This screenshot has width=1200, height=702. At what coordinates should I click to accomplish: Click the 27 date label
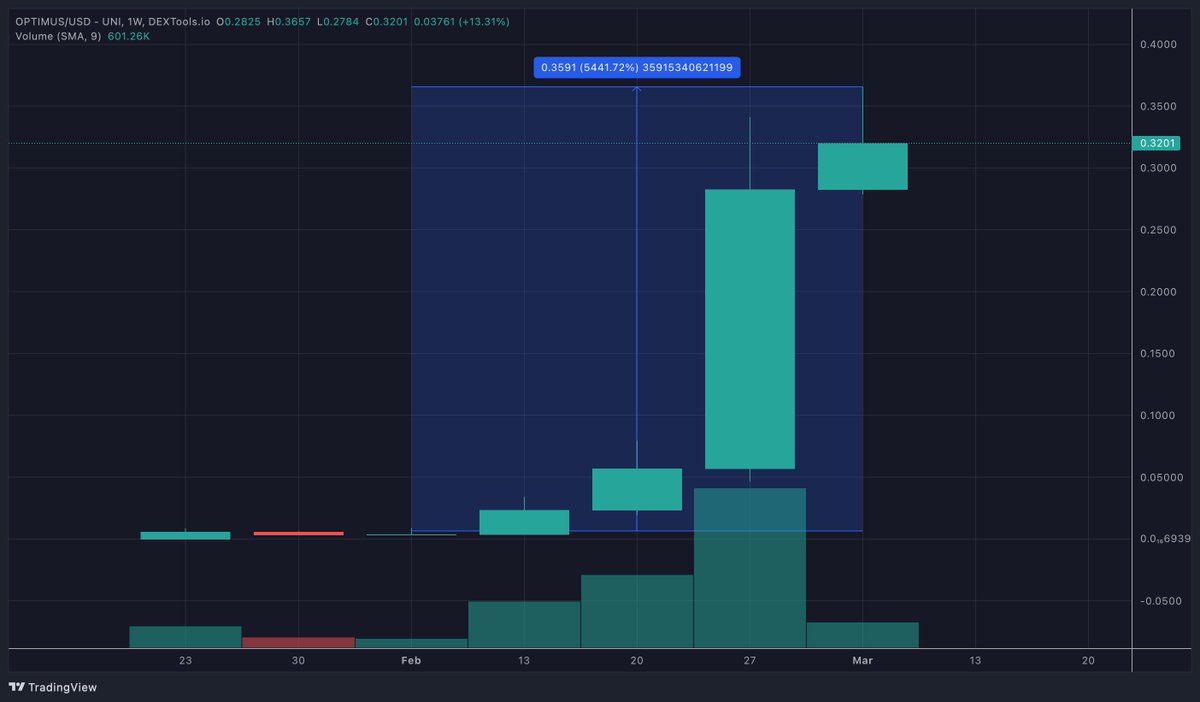pos(749,661)
